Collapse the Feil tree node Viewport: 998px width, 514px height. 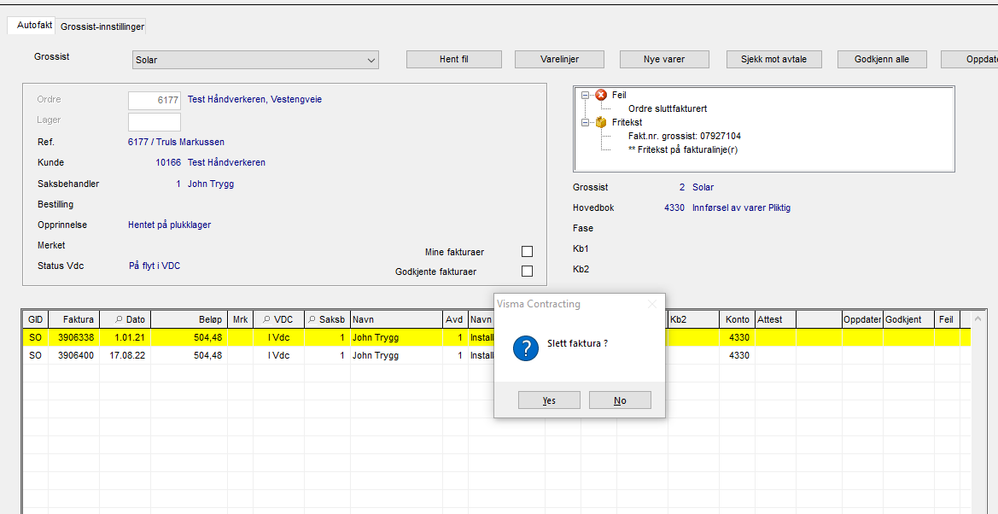(x=585, y=95)
